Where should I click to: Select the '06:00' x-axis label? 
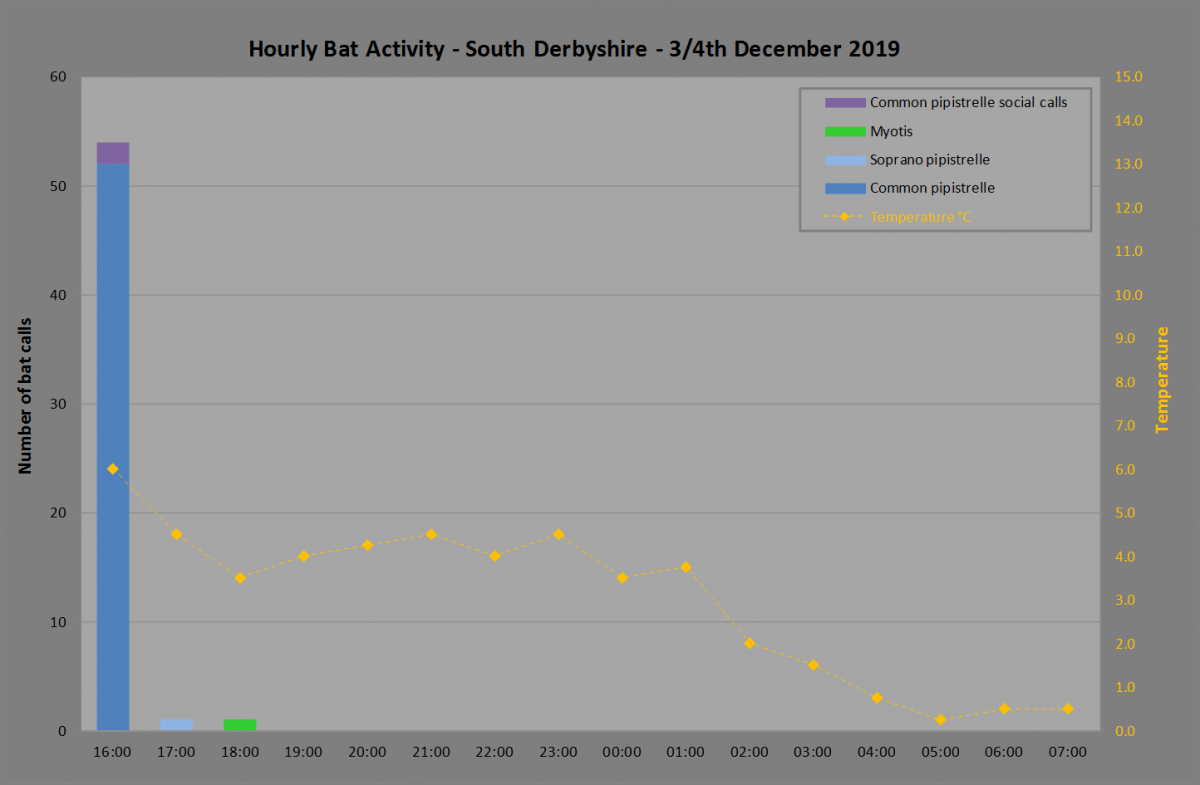coord(1004,752)
